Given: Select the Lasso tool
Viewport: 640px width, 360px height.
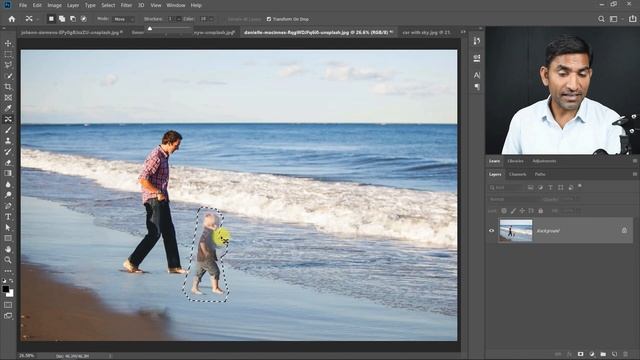Looking at the screenshot, I should pos(8,65).
